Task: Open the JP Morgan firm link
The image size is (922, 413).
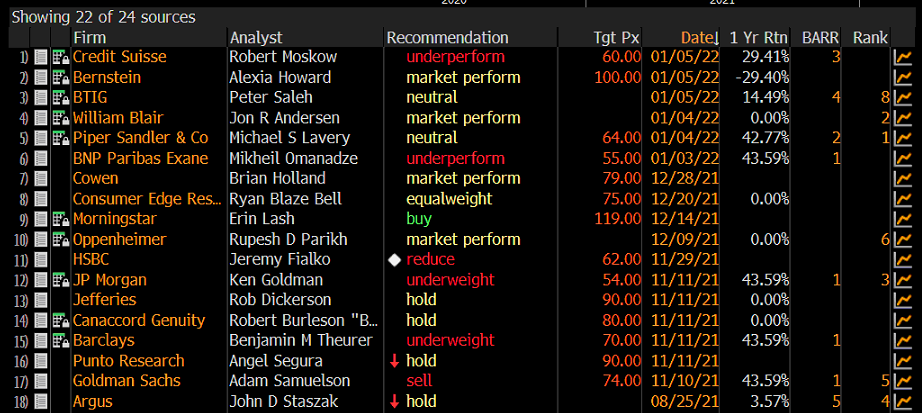Action: click(x=109, y=281)
